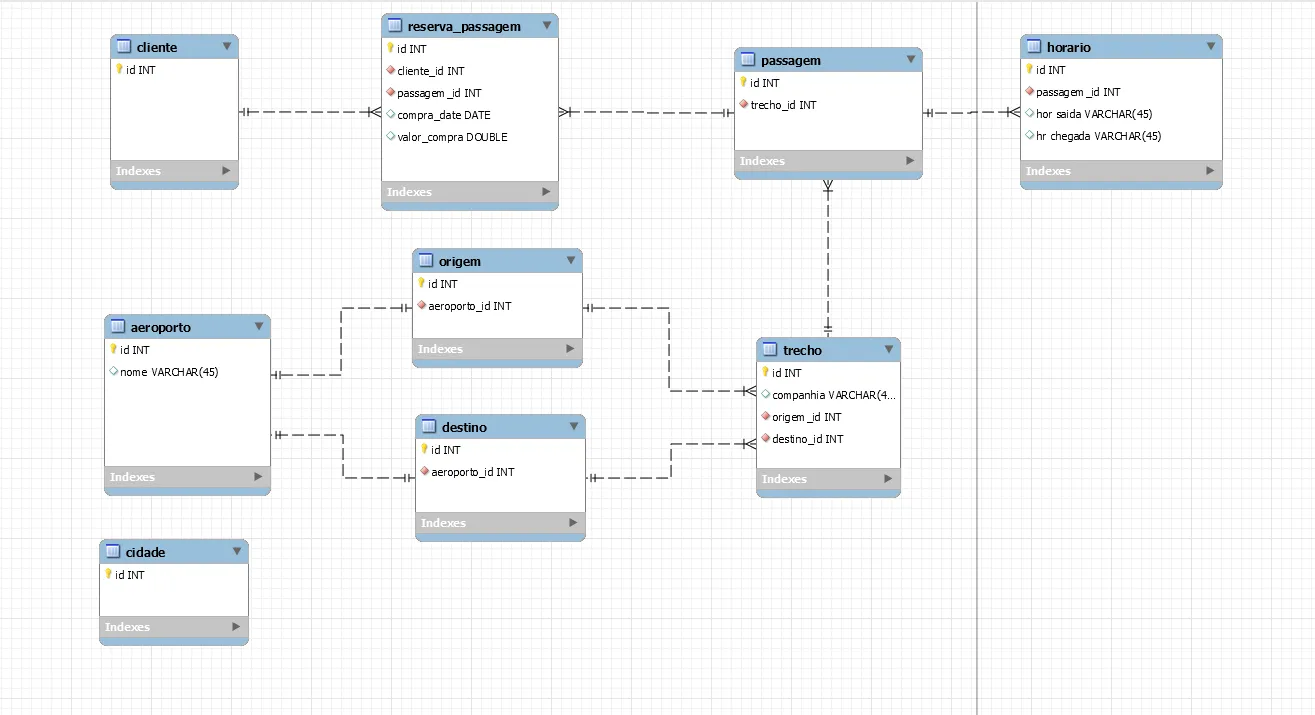Image resolution: width=1315 pixels, height=715 pixels.
Task: Select the companhia VARCHAR column in trecho
Action: click(x=833, y=395)
